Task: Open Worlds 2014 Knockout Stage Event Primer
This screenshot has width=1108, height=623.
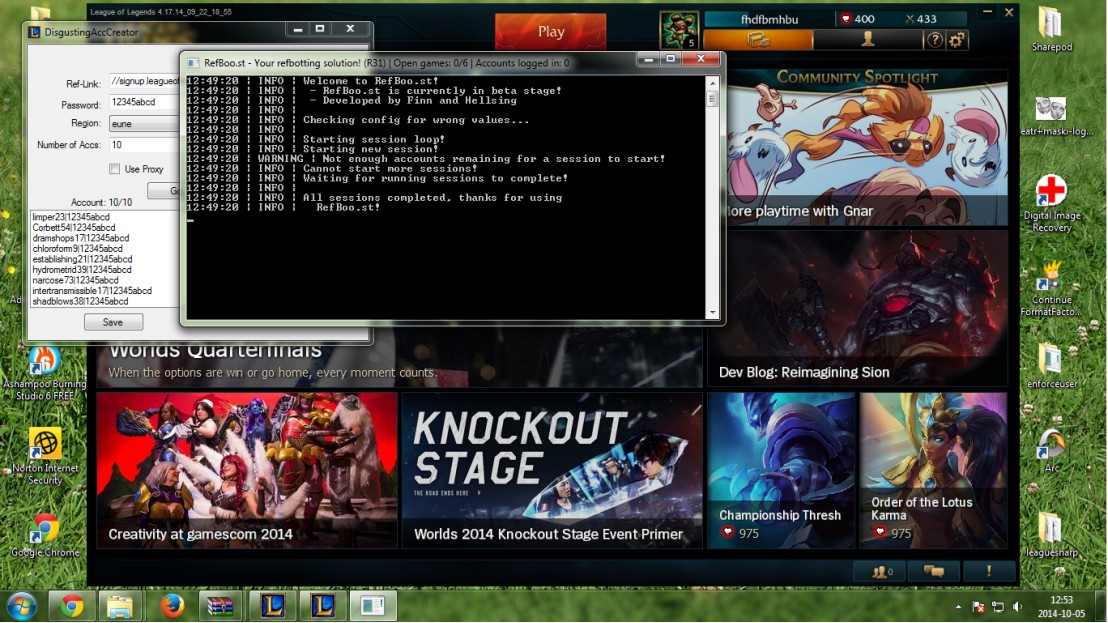Action: point(552,470)
